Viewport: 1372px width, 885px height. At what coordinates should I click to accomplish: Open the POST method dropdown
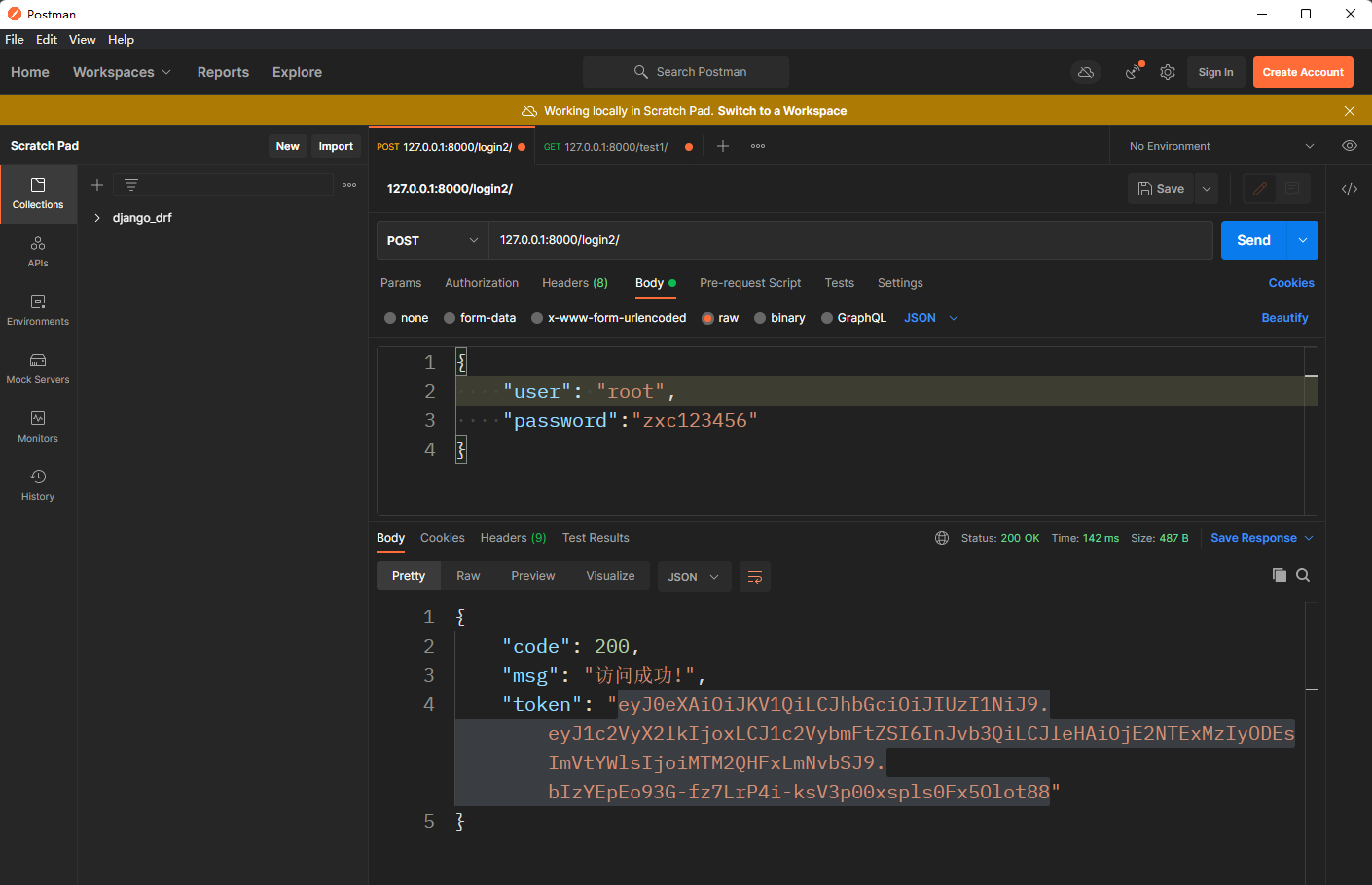[x=433, y=240]
